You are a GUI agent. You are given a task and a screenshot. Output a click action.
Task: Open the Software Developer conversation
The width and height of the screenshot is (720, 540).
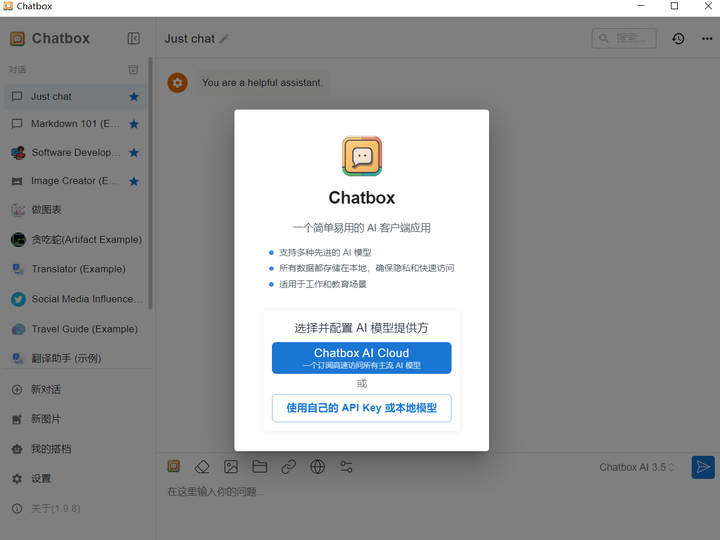(76, 152)
